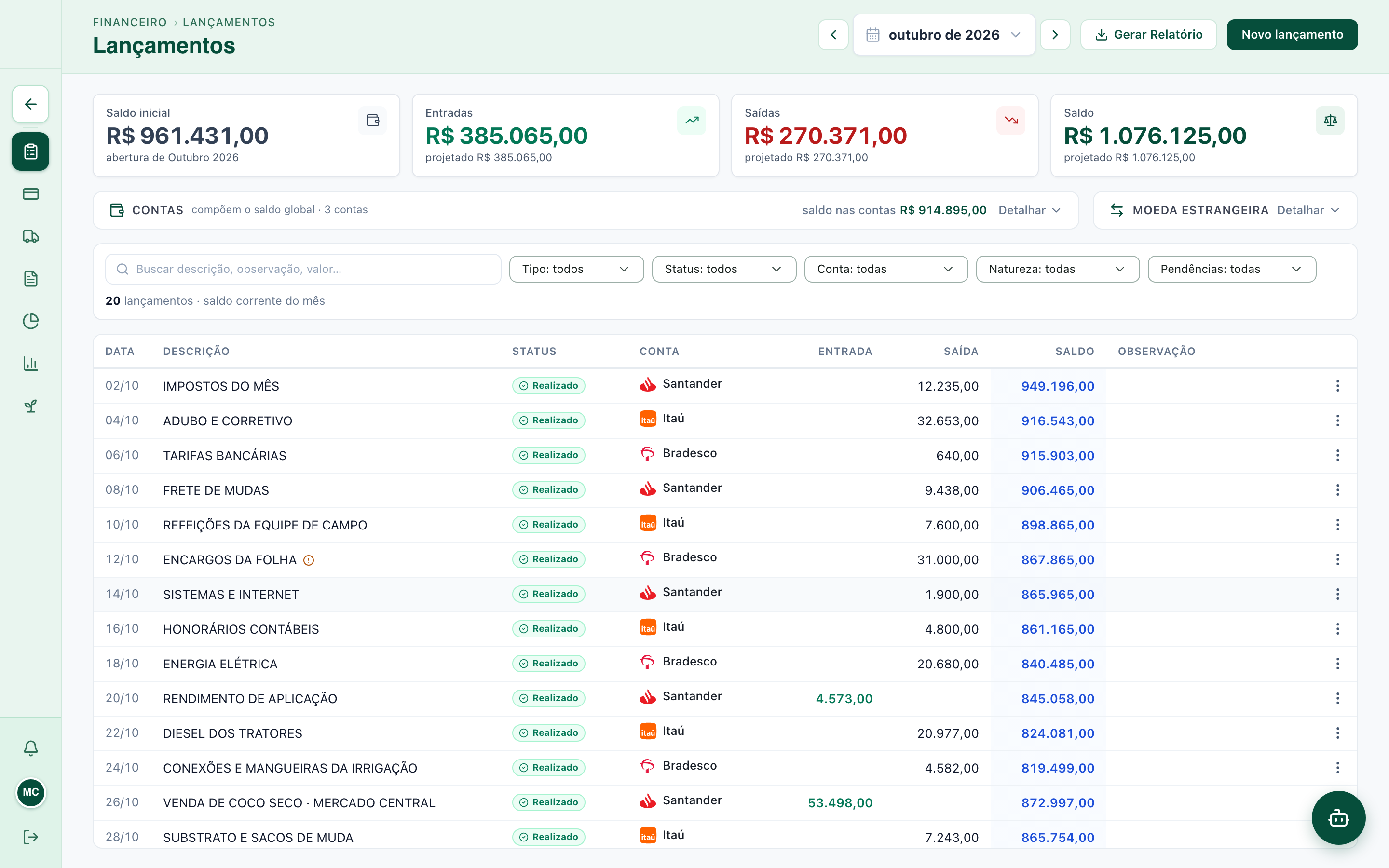Click the FINANCEIRO breadcrumb link
This screenshot has height=868, width=1389.
(130, 22)
